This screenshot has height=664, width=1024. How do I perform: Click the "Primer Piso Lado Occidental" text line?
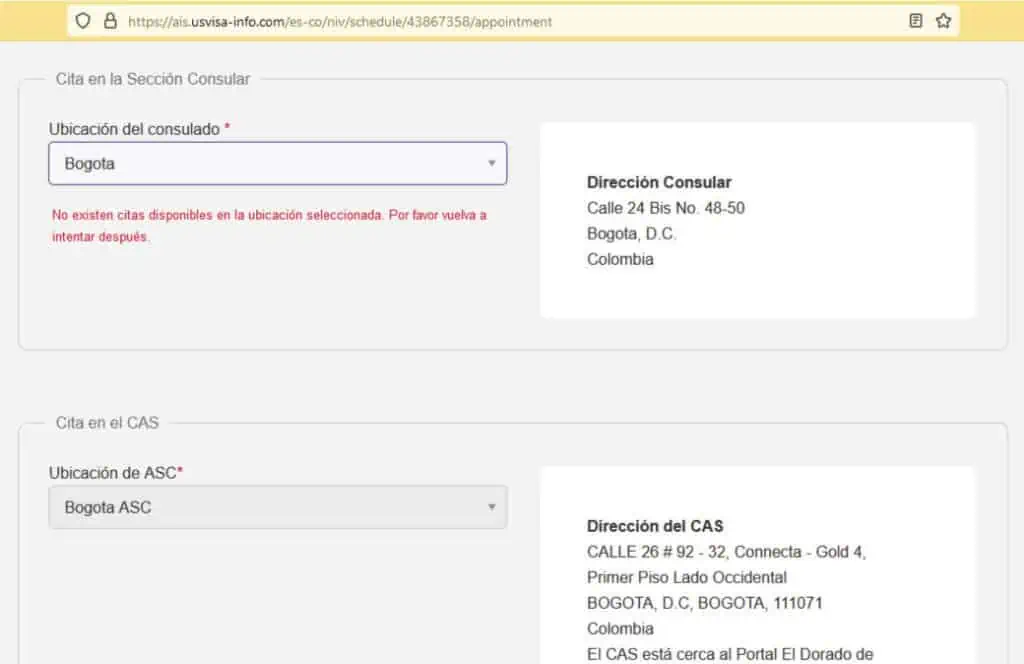[x=686, y=577]
